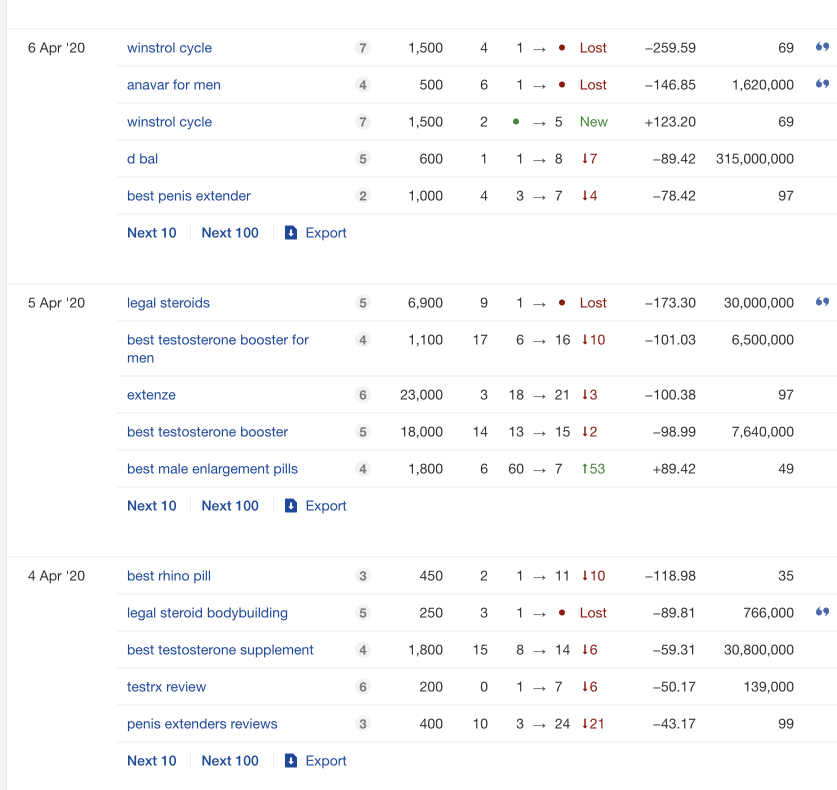The height and width of the screenshot is (790, 837).
Task: Show Next 100 under 5 Apr '20
Action: coord(230,505)
